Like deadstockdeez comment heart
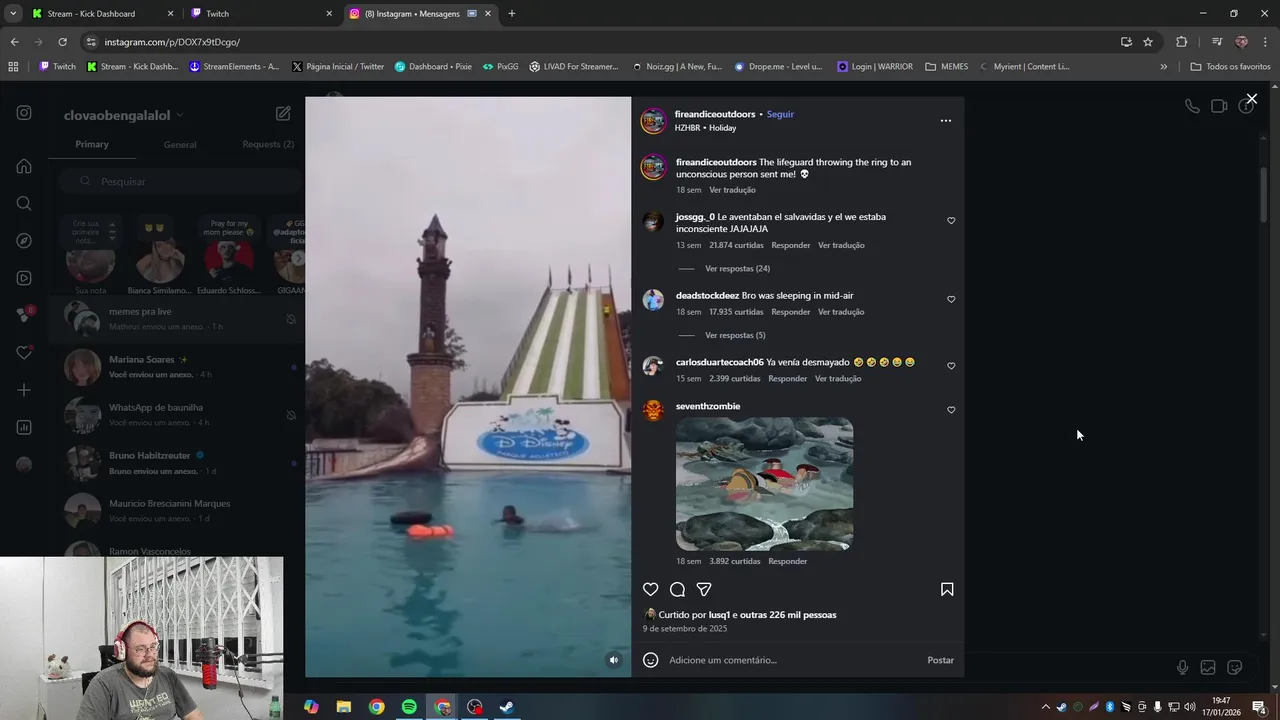The image size is (1280, 720). click(951, 299)
